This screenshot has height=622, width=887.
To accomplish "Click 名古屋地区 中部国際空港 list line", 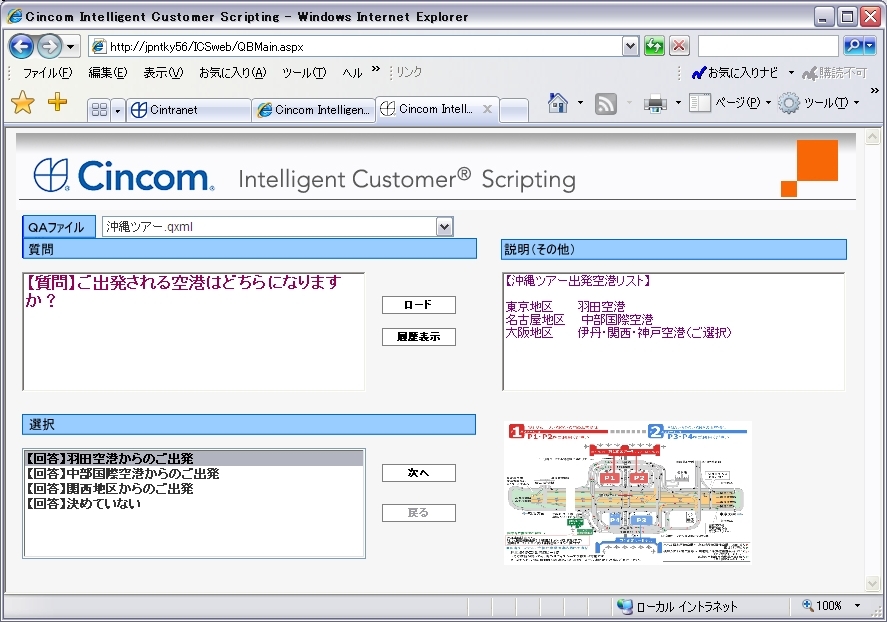I will click(579, 319).
